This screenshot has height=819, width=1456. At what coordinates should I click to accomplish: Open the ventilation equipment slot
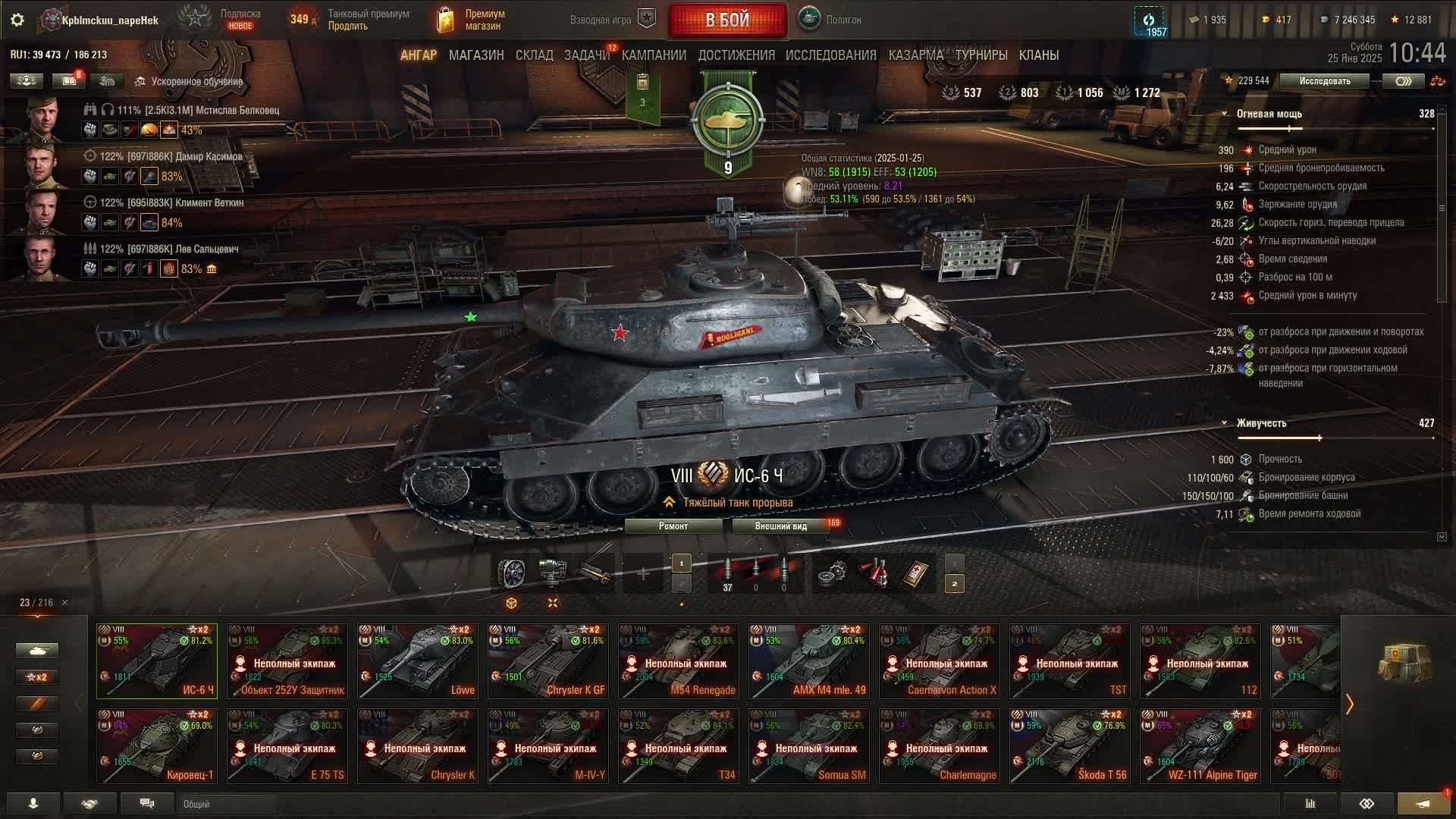(511, 574)
